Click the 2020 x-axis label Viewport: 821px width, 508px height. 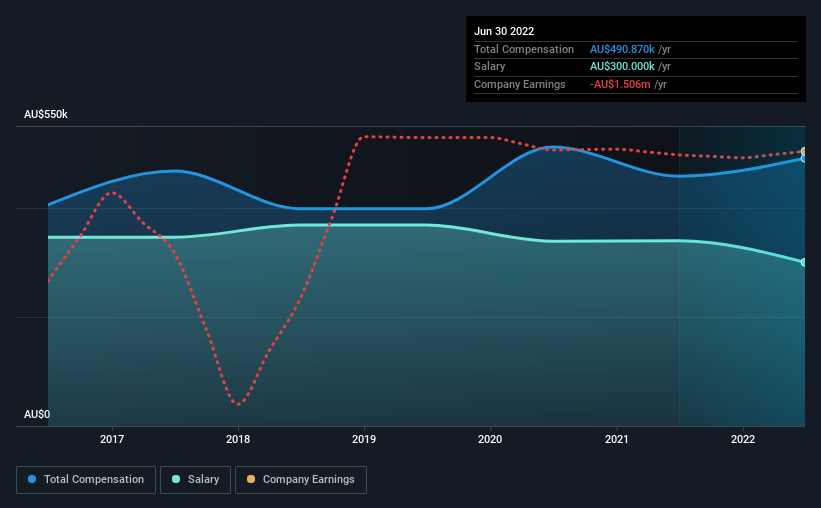pyautogui.click(x=490, y=439)
